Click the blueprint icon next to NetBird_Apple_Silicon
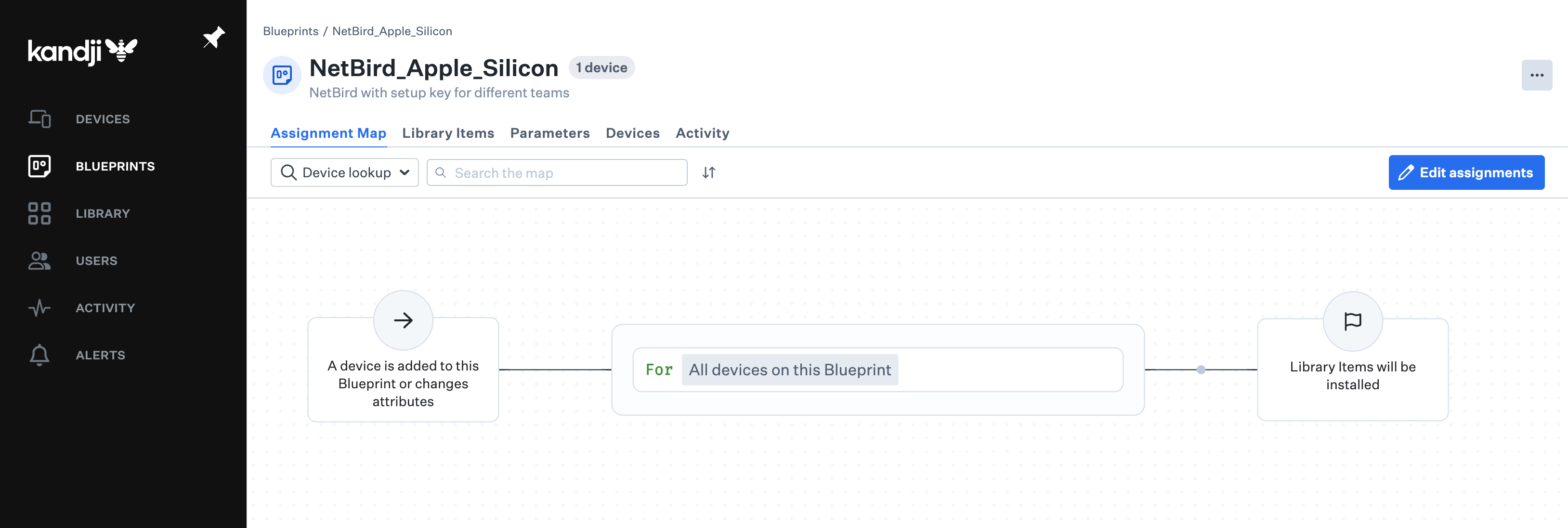The image size is (1568, 528). click(x=282, y=76)
